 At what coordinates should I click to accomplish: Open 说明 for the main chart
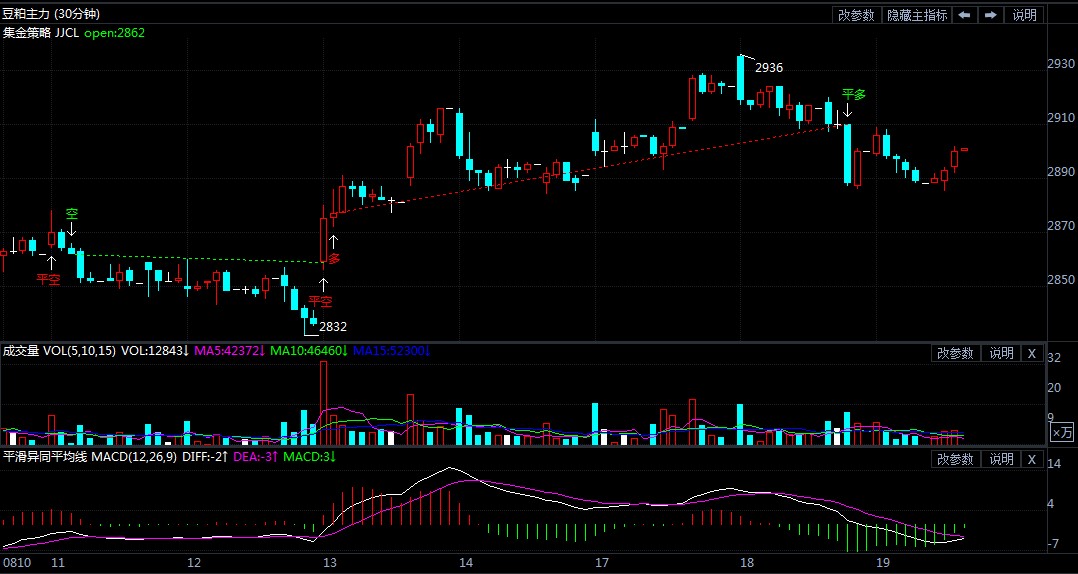[x=1025, y=15]
